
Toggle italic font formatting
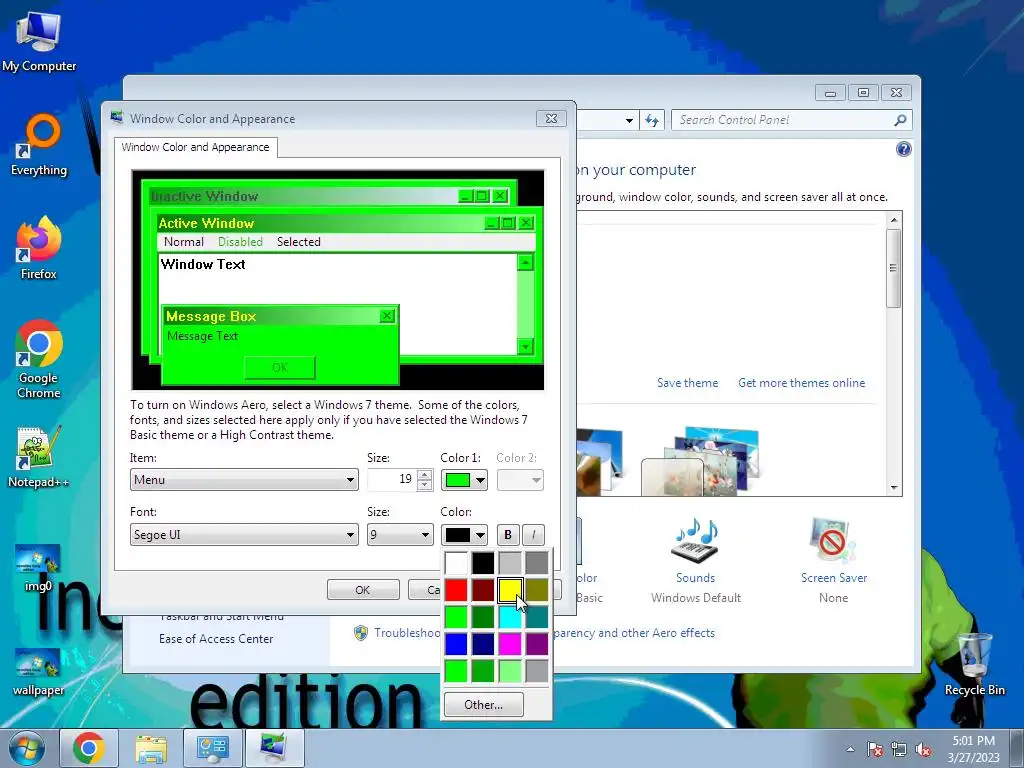click(x=533, y=535)
